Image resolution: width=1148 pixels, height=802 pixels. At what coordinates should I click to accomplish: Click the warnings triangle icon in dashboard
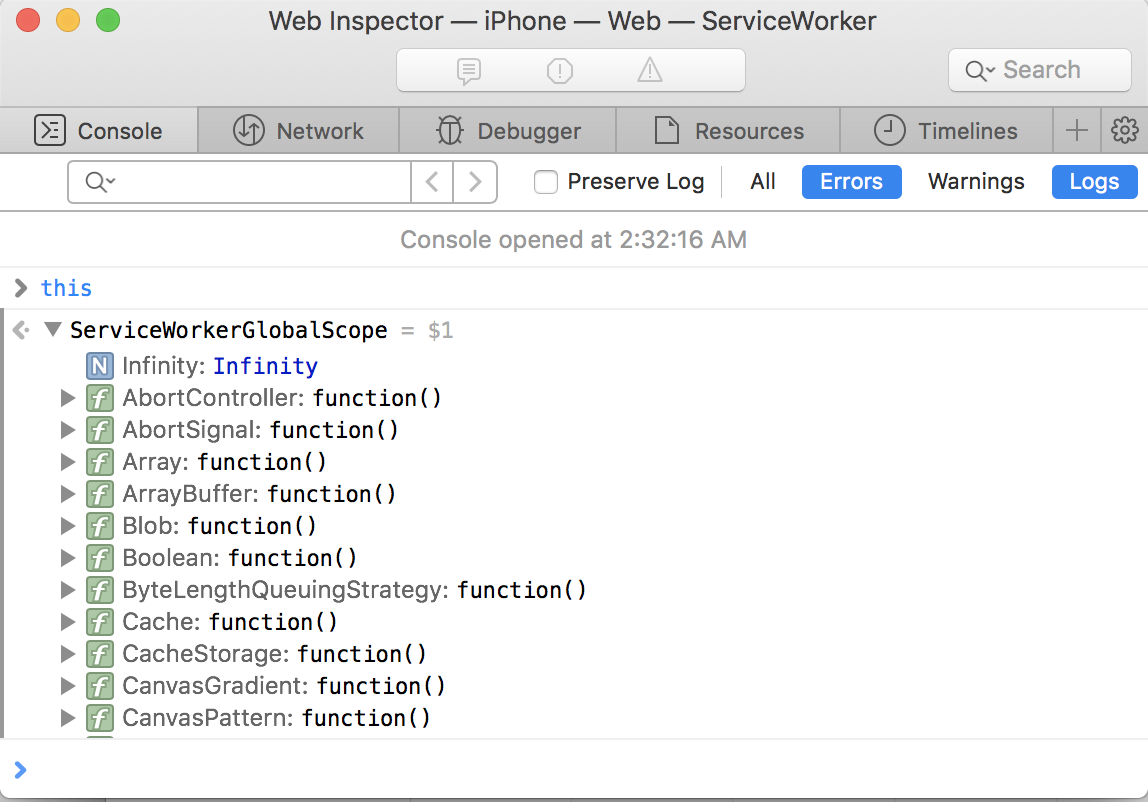650,70
